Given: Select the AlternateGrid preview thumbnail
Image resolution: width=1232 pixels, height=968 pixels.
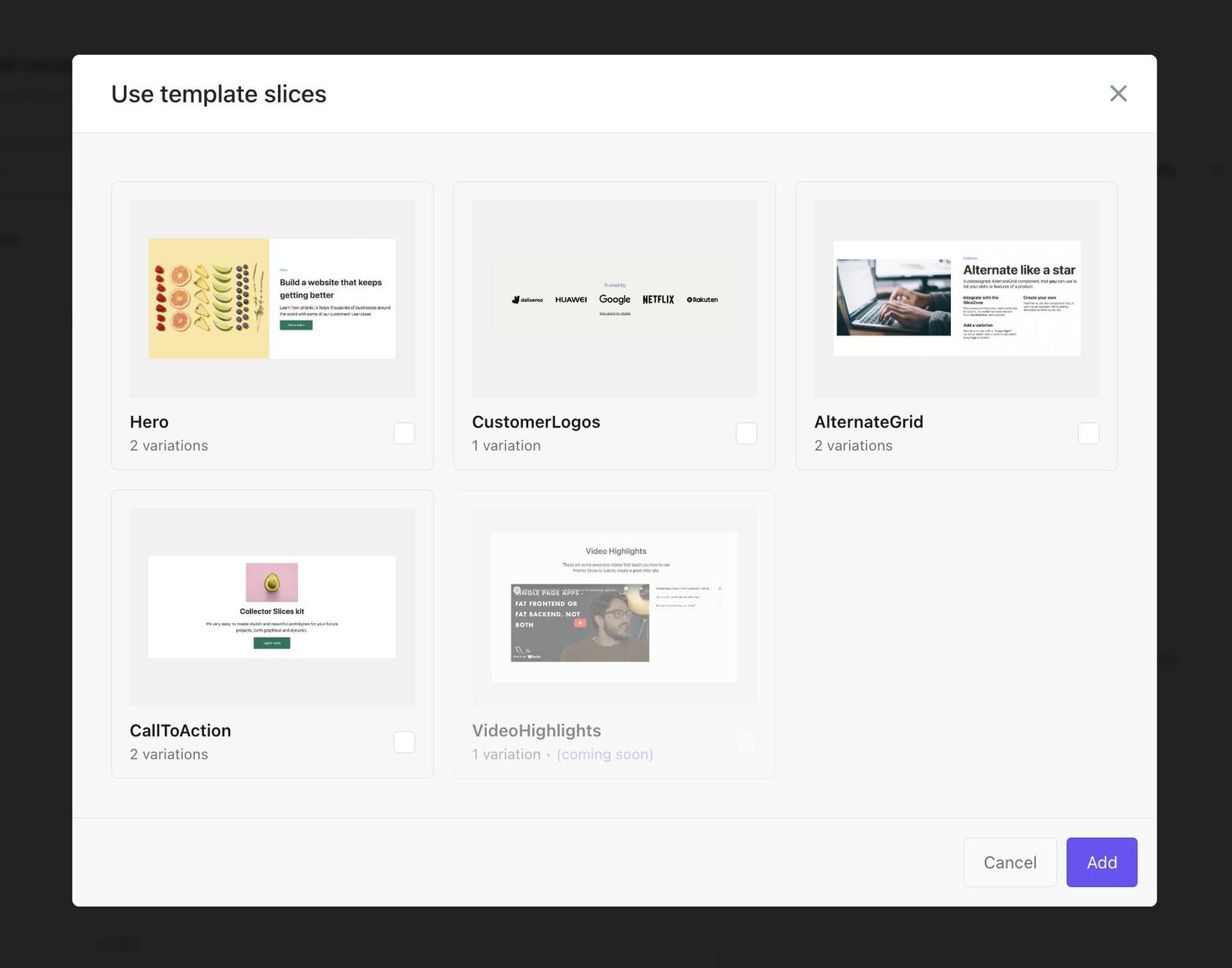Looking at the screenshot, I should [956, 299].
